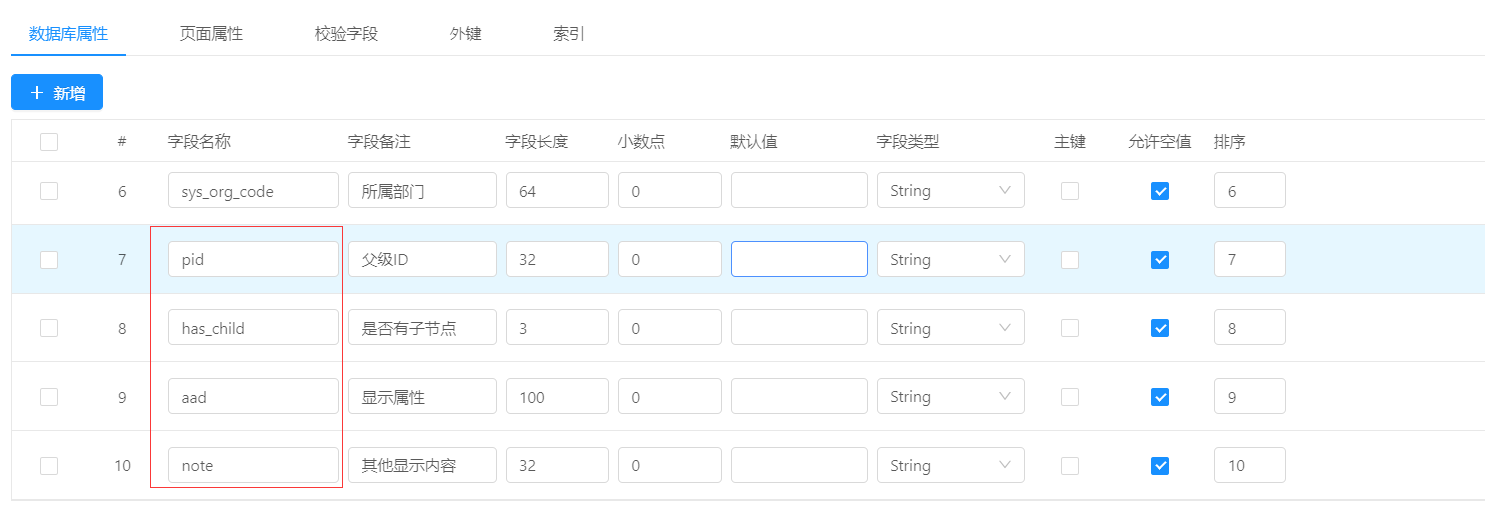Expand the String type dropdown in aad row

click(x=951, y=397)
